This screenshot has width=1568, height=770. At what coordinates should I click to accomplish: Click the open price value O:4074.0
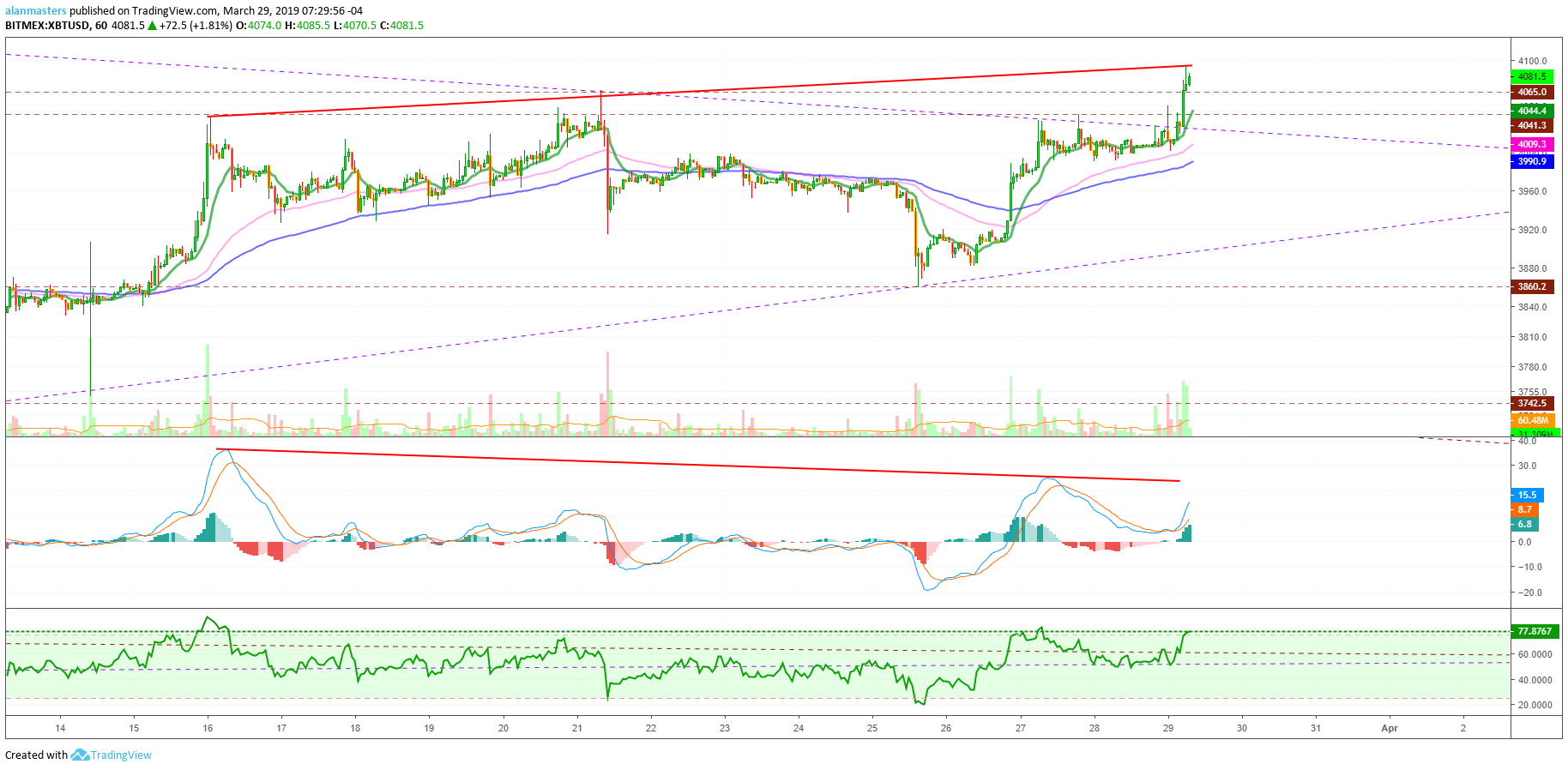coord(258,26)
